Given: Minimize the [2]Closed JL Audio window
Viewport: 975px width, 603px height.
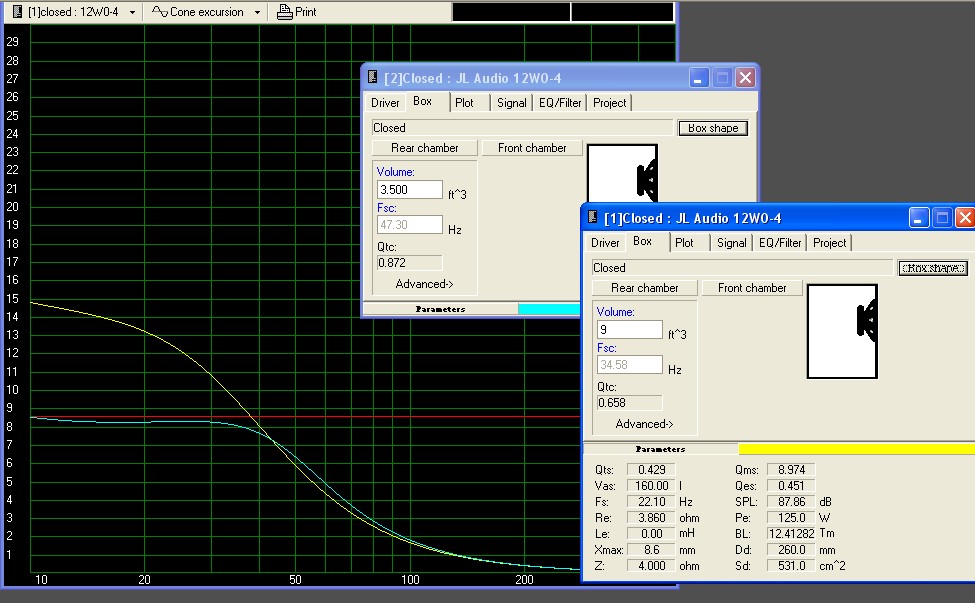Looking at the screenshot, I should (x=699, y=78).
